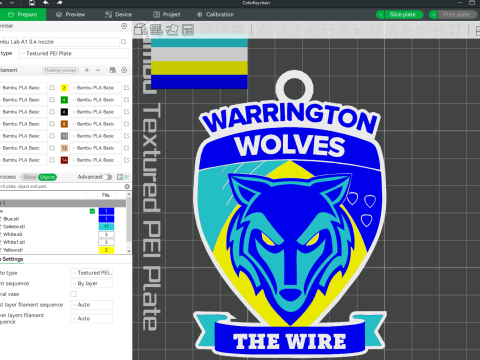Click the Add plate grid icon

click(156, 30)
